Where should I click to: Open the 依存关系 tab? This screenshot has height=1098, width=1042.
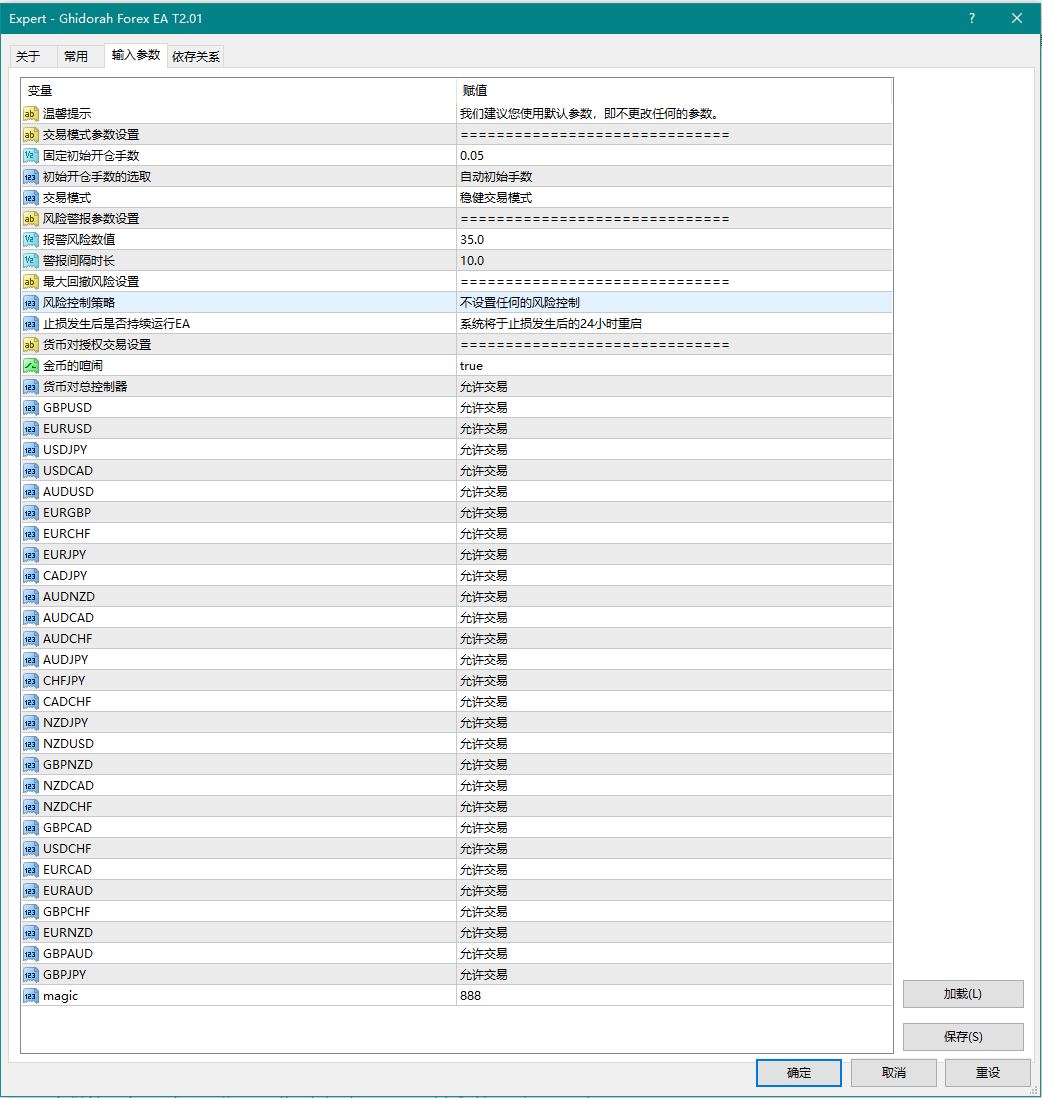(196, 57)
